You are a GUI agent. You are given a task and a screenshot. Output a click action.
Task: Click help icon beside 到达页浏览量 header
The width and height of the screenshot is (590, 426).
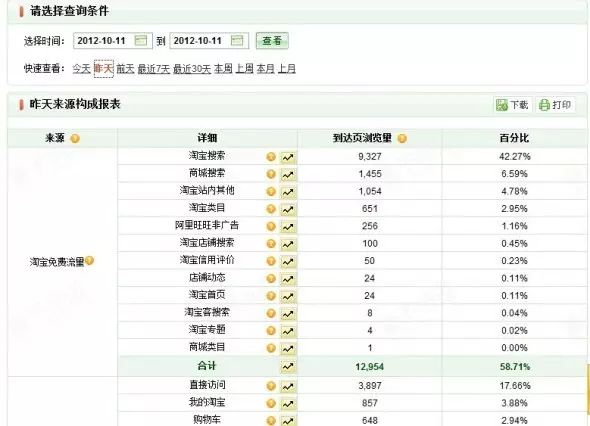[402, 138]
